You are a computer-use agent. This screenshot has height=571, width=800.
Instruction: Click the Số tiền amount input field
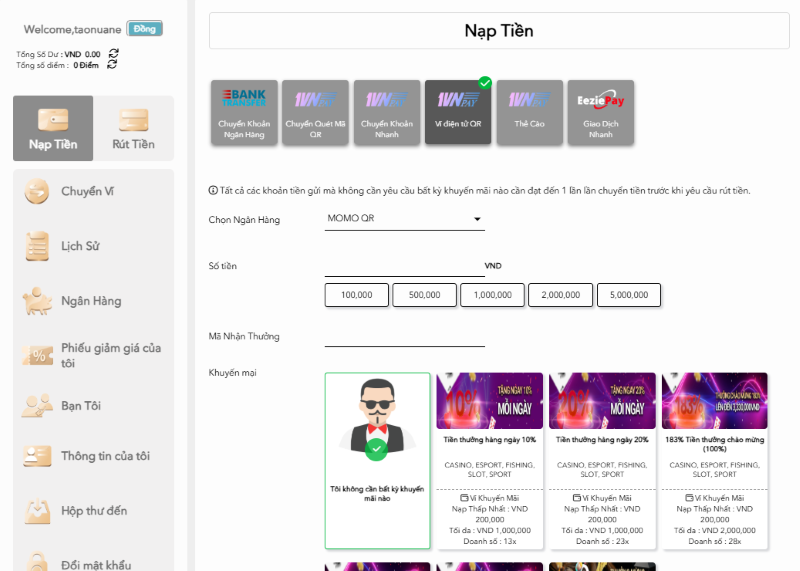pyautogui.click(x=404, y=266)
